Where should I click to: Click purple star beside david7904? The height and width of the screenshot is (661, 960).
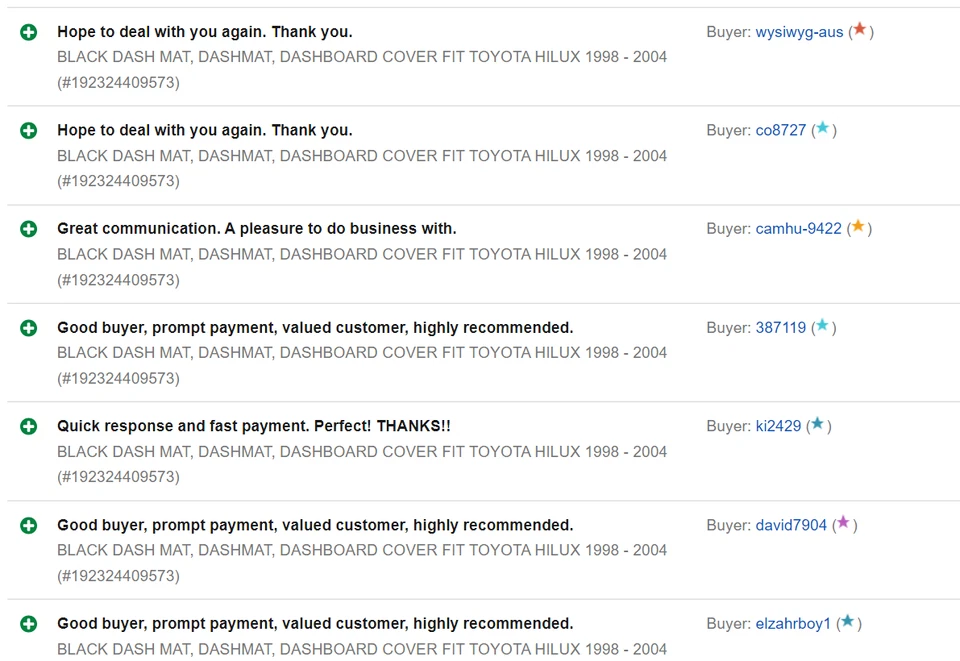(x=843, y=523)
